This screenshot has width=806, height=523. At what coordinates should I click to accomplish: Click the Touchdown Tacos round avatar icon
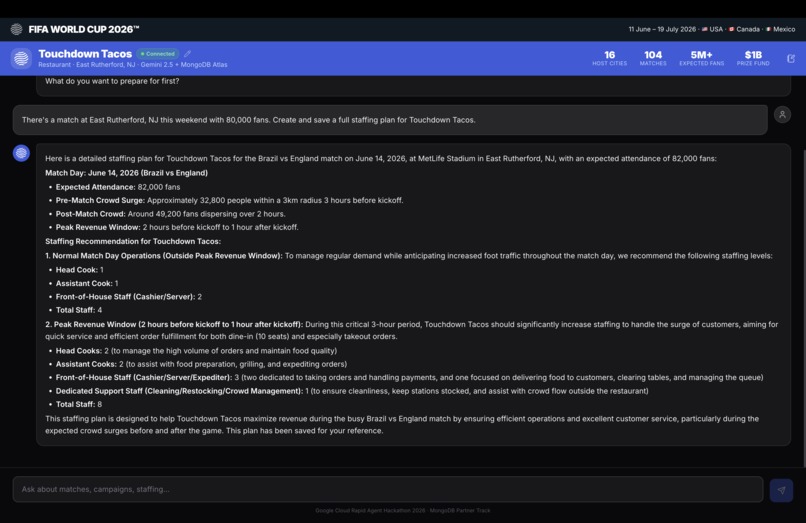21,59
